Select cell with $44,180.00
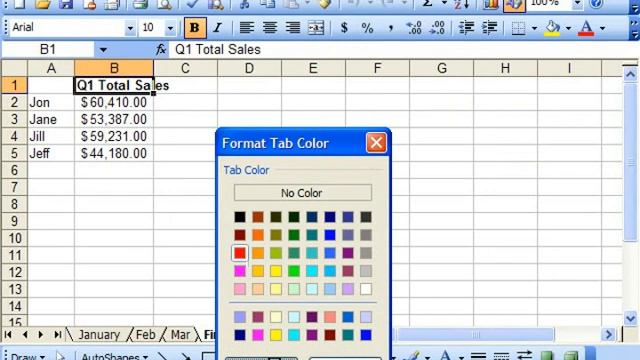 pos(114,153)
